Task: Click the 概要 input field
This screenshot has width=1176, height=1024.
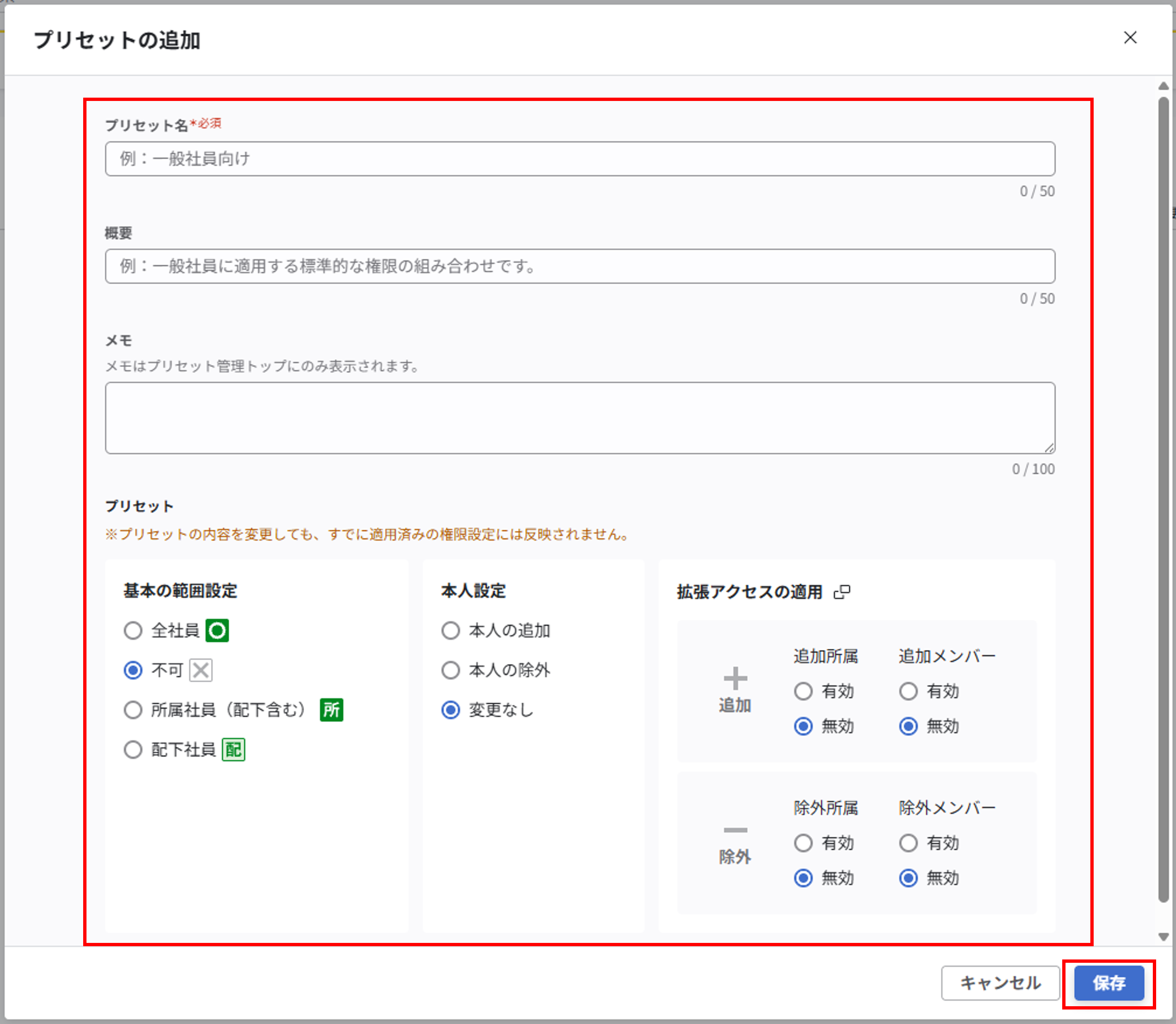Action: (x=580, y=266)
